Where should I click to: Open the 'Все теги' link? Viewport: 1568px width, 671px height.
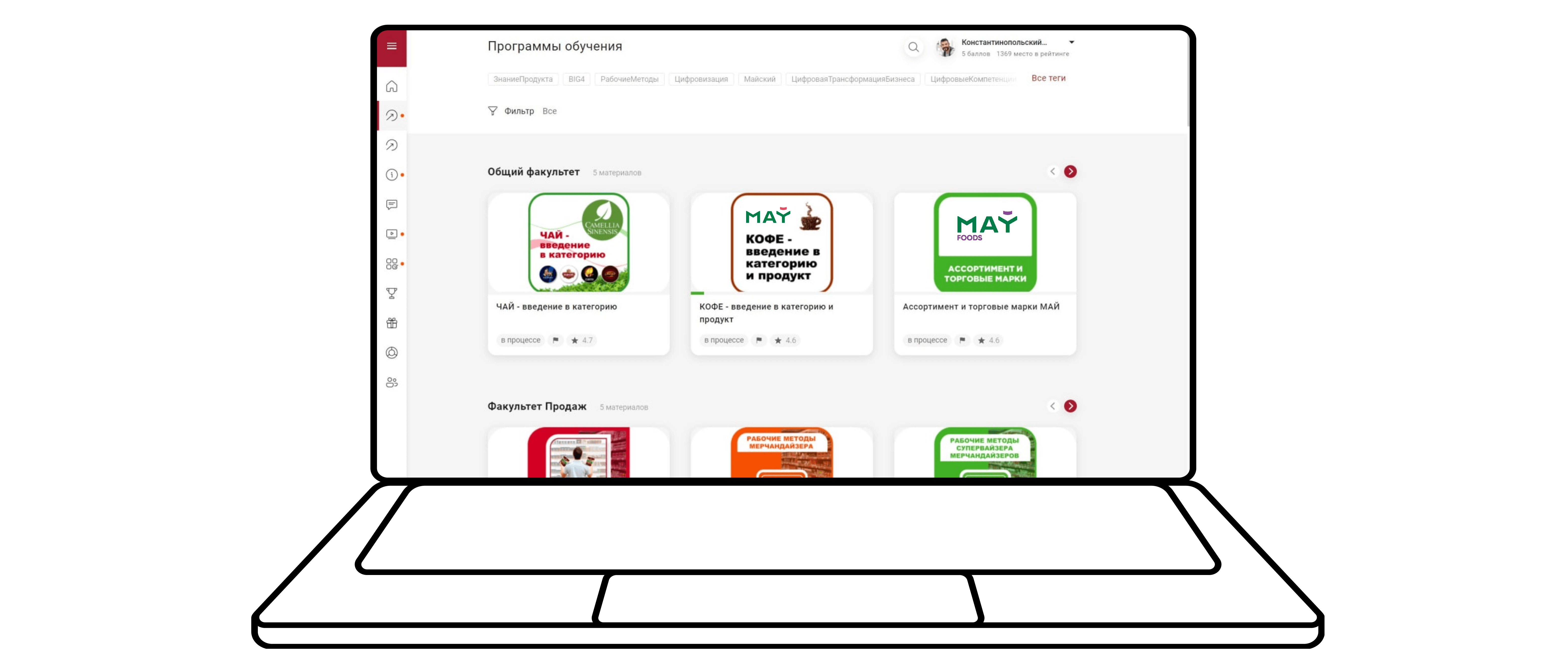tap(1048, 79)
